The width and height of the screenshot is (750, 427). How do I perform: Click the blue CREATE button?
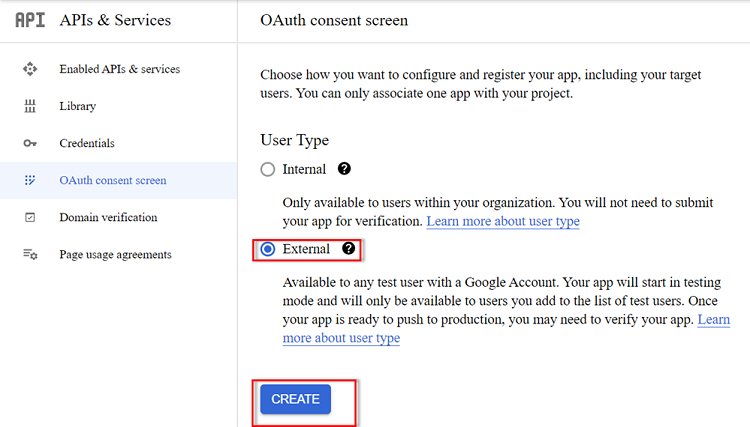point(296,399)
